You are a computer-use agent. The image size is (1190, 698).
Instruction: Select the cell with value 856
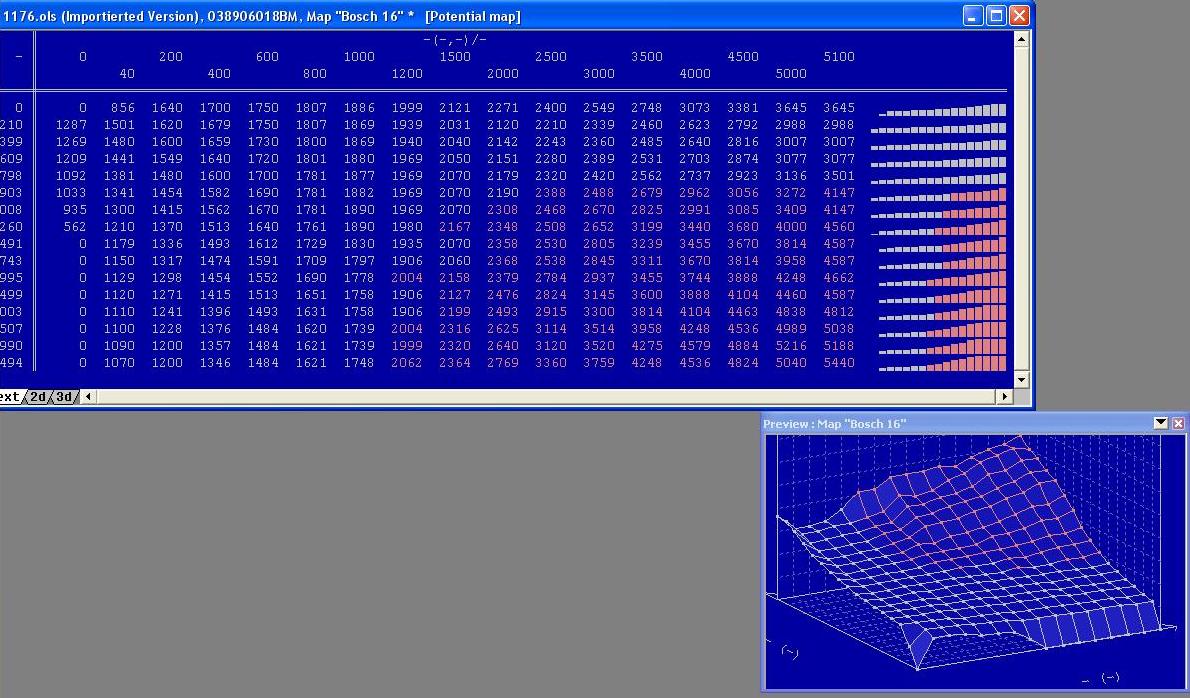pyautogui.click(x=122, y=108)
